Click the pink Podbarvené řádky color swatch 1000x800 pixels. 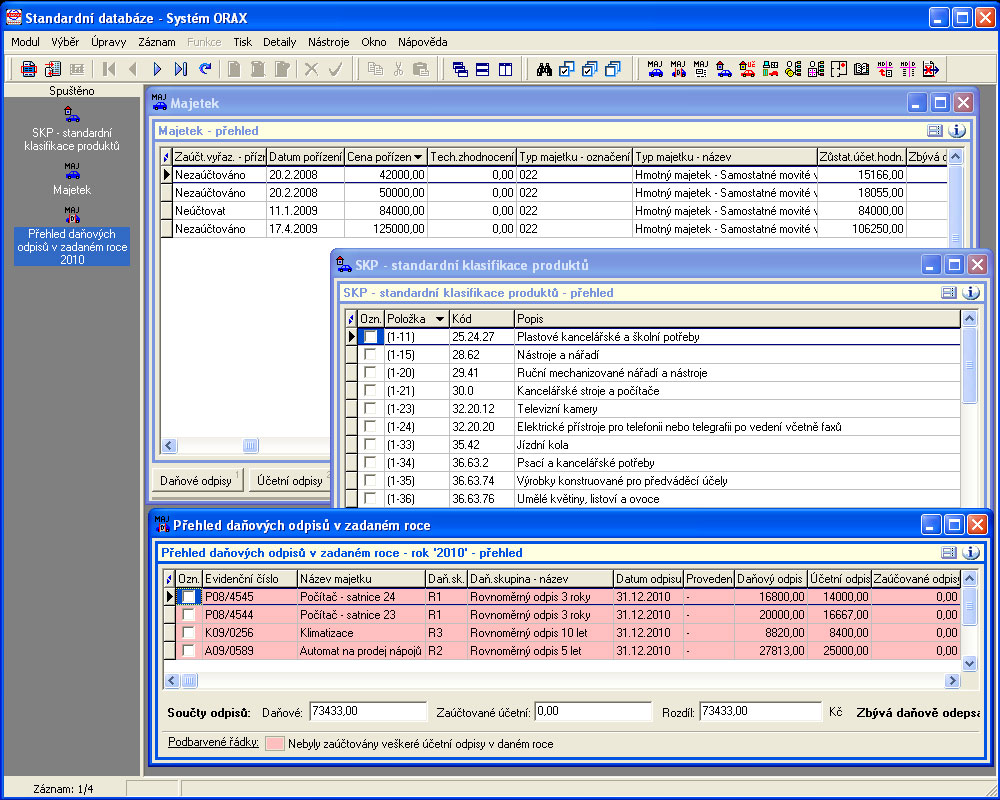point(273,743)
